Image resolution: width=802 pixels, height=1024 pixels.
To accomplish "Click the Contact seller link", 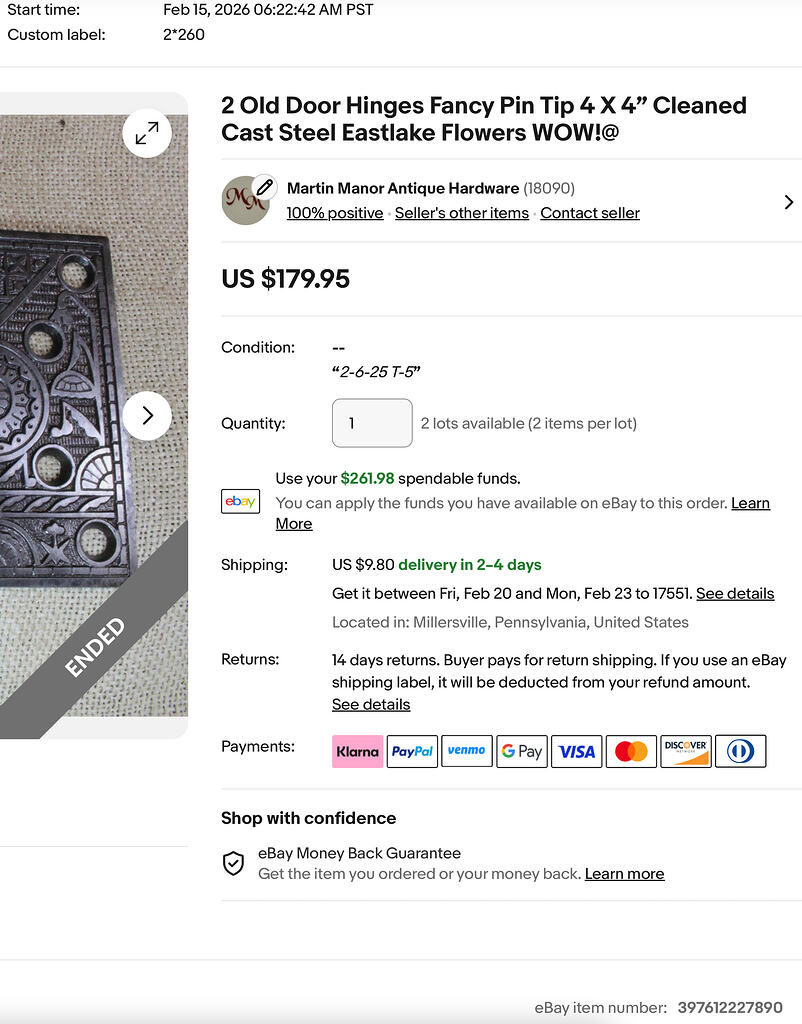I will click(x=590, y=213).
